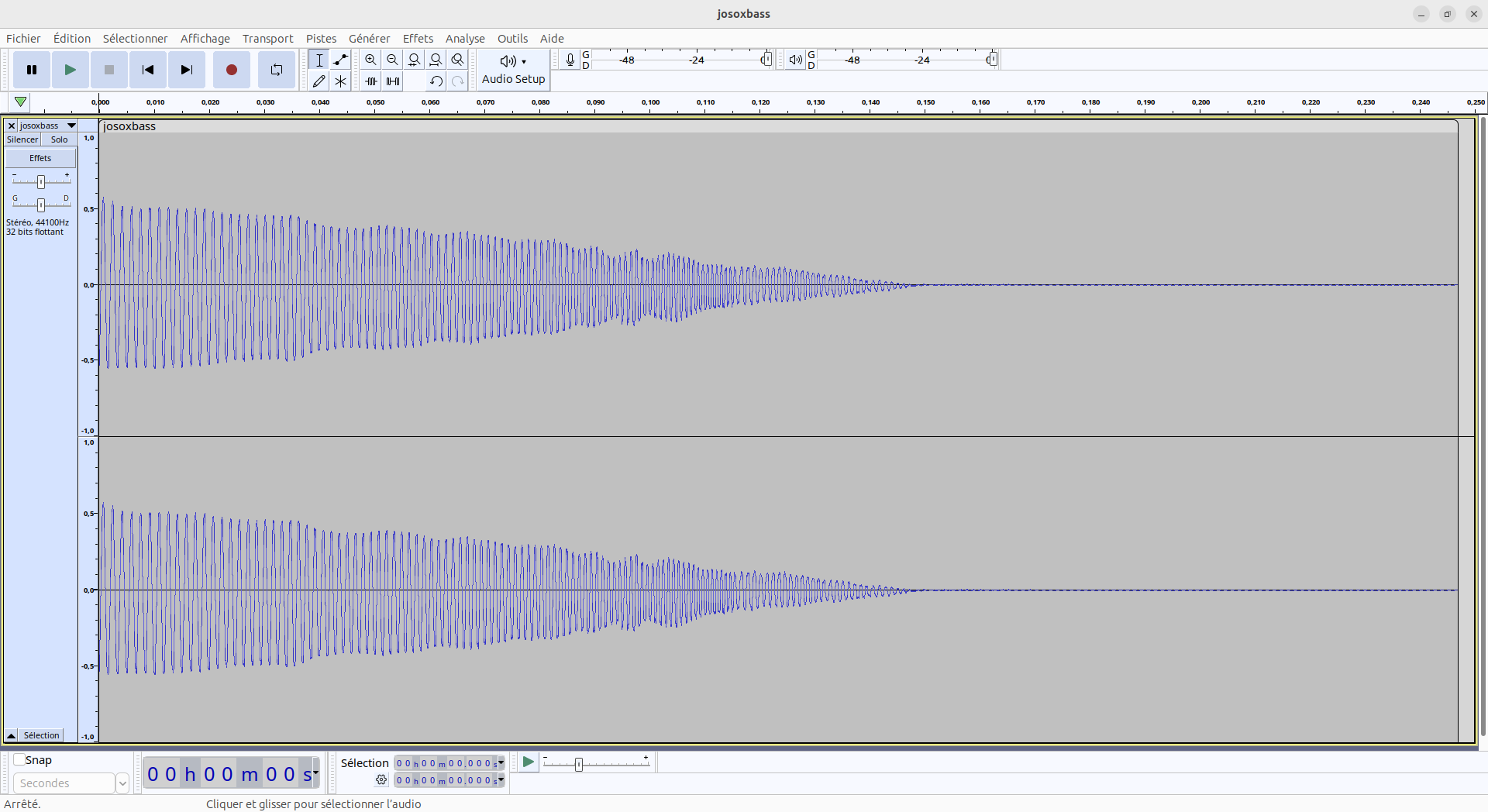1488x812 pixels.
Task: Click the track Effets button
Action: 40,158
